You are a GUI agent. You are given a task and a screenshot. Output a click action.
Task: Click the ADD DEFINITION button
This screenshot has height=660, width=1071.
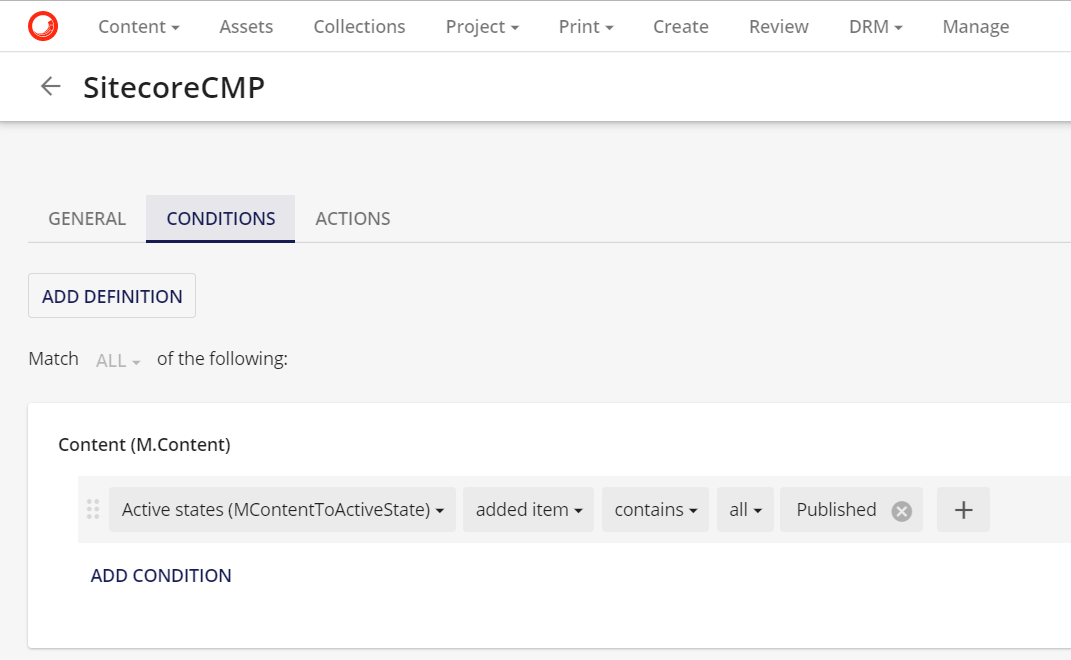pos(111,295)
